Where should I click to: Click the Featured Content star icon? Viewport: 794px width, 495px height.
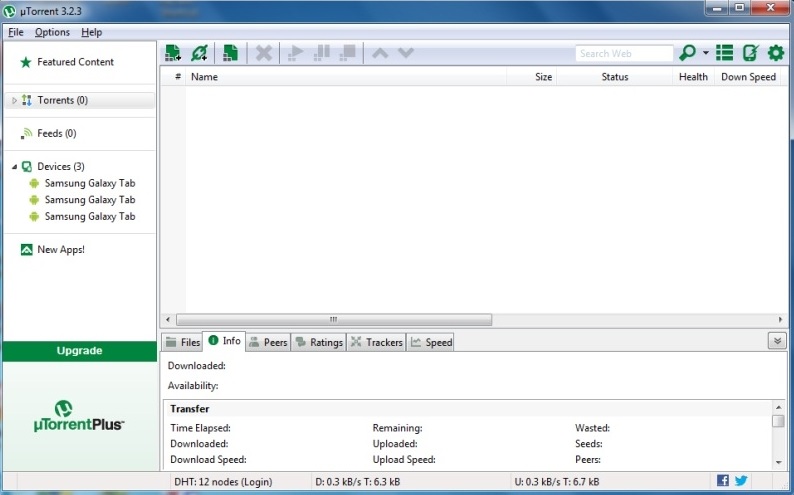point(25,62)
